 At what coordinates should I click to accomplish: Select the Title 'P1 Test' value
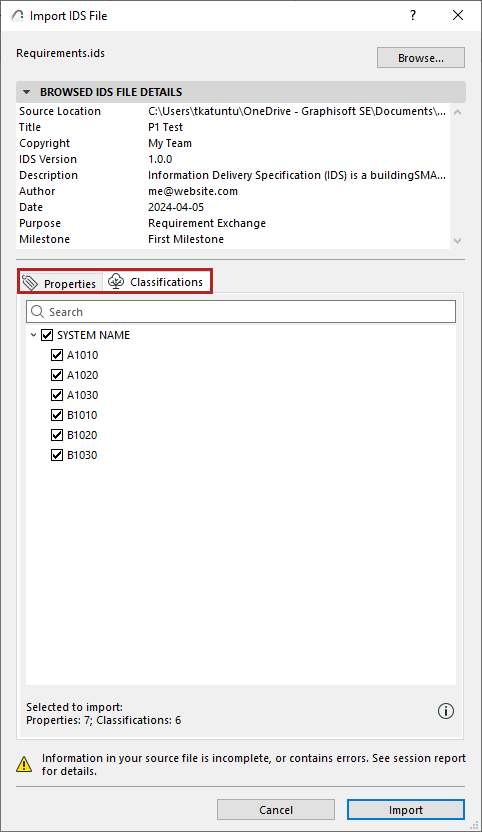coord(165,127)
